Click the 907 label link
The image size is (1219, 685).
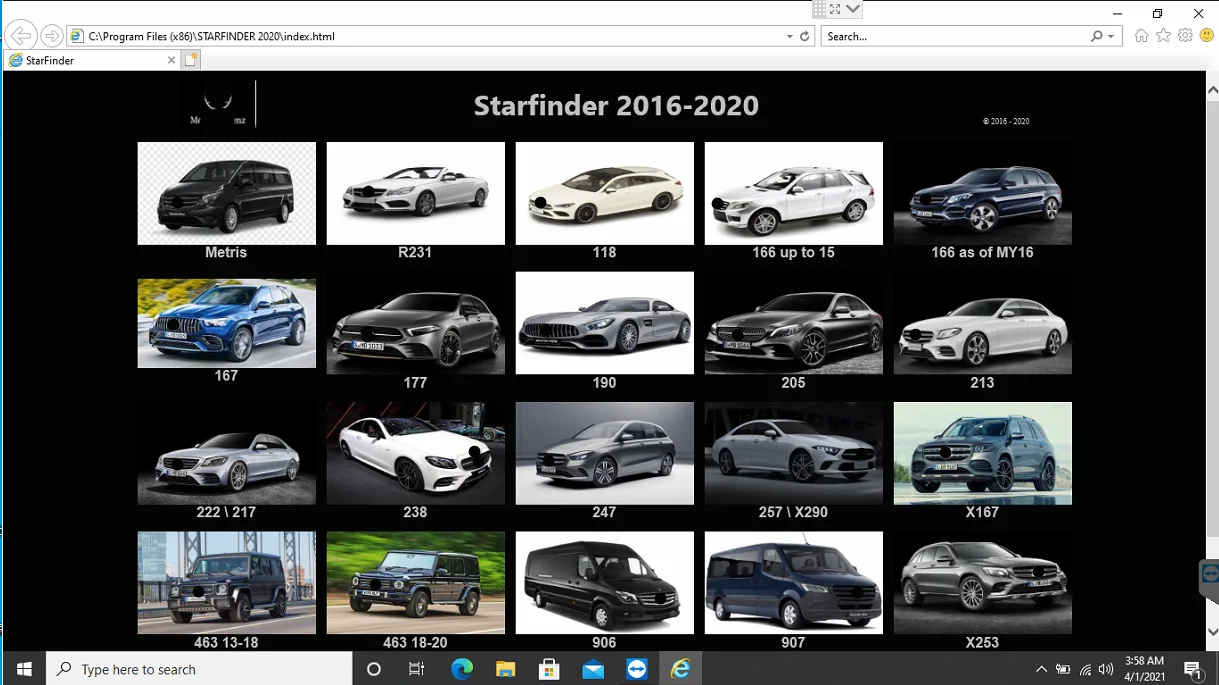tap(793, 643)
